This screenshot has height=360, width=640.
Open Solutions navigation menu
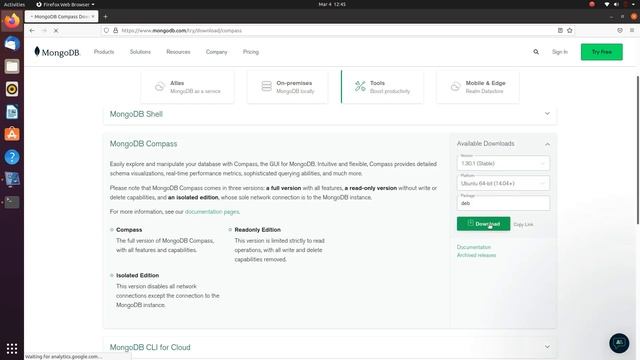point(140,52)
